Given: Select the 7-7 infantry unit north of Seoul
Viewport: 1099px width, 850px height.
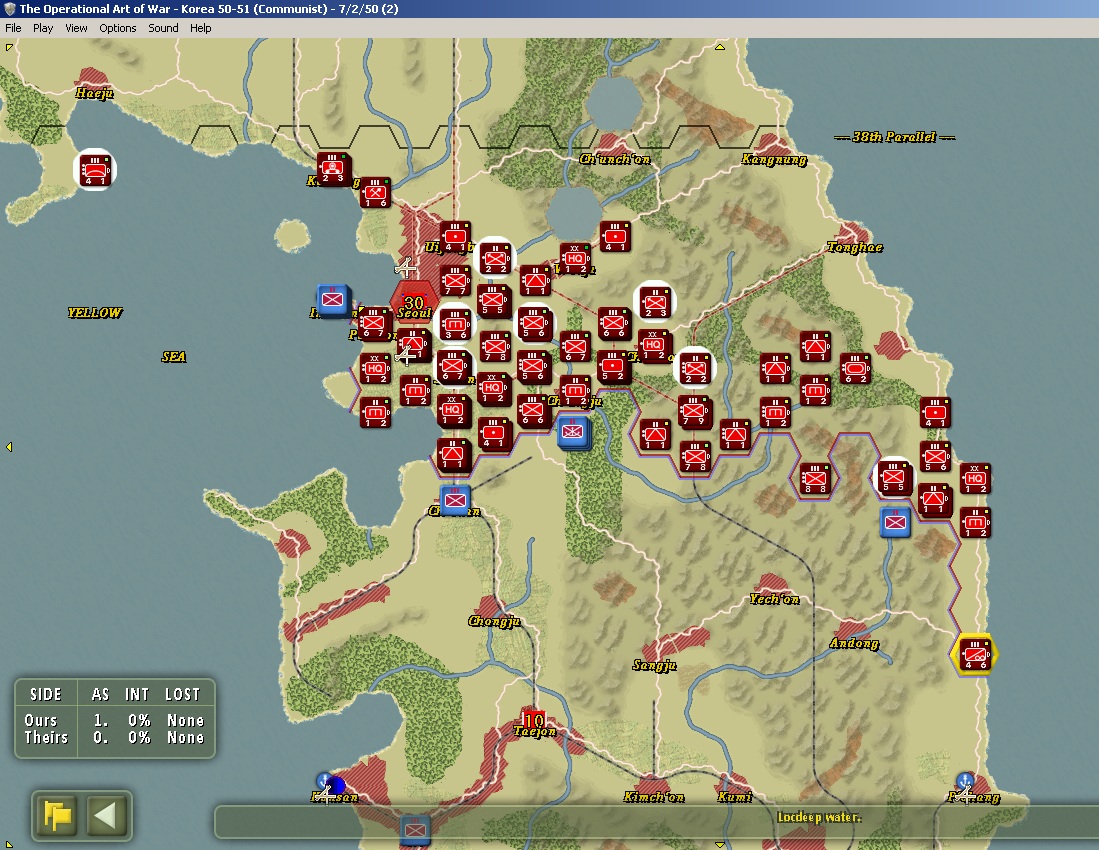Looking at the screenshot, I should (456, 281).
